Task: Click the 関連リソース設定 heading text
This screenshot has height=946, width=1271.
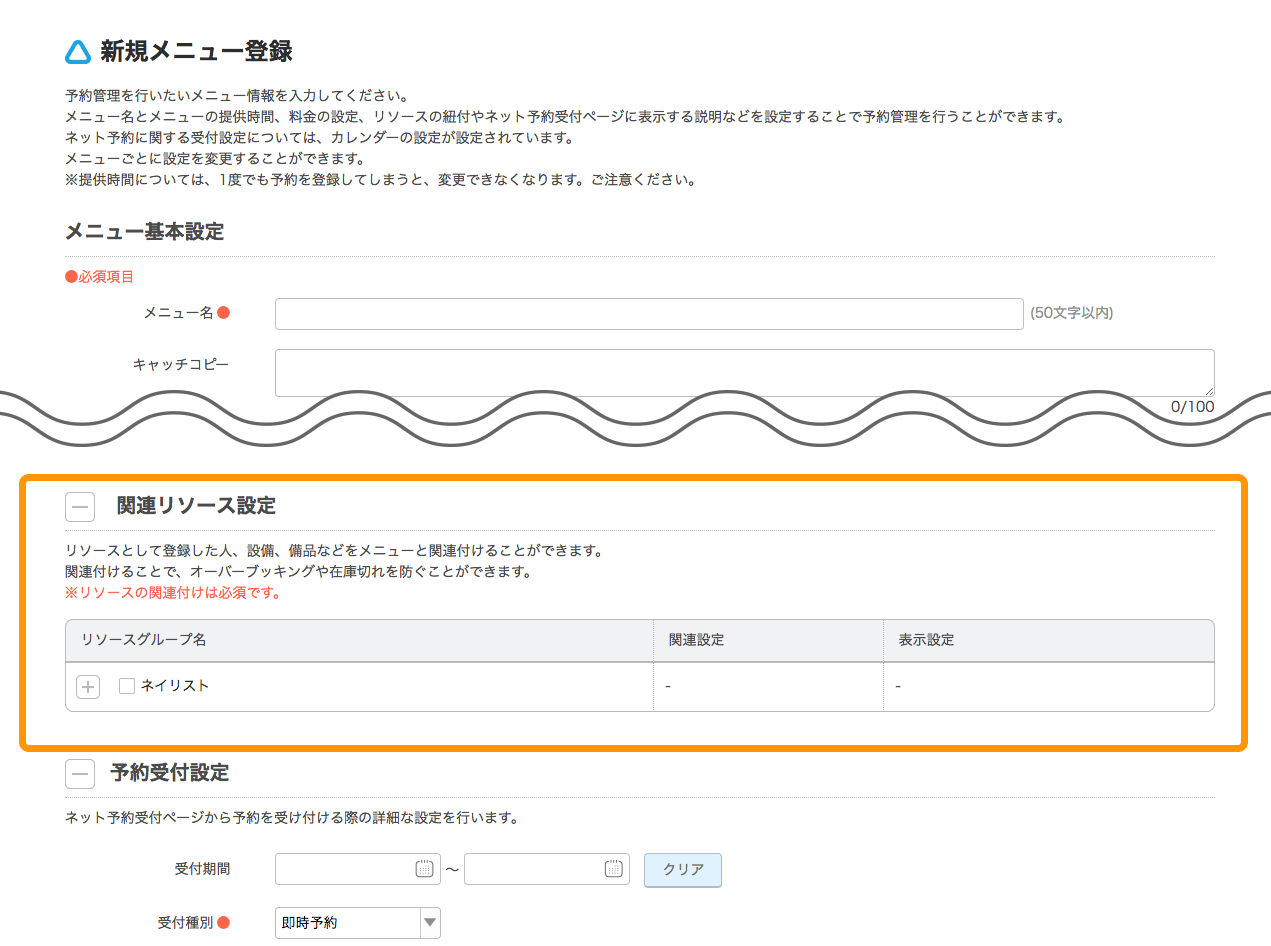Action: tap(196, 506)
